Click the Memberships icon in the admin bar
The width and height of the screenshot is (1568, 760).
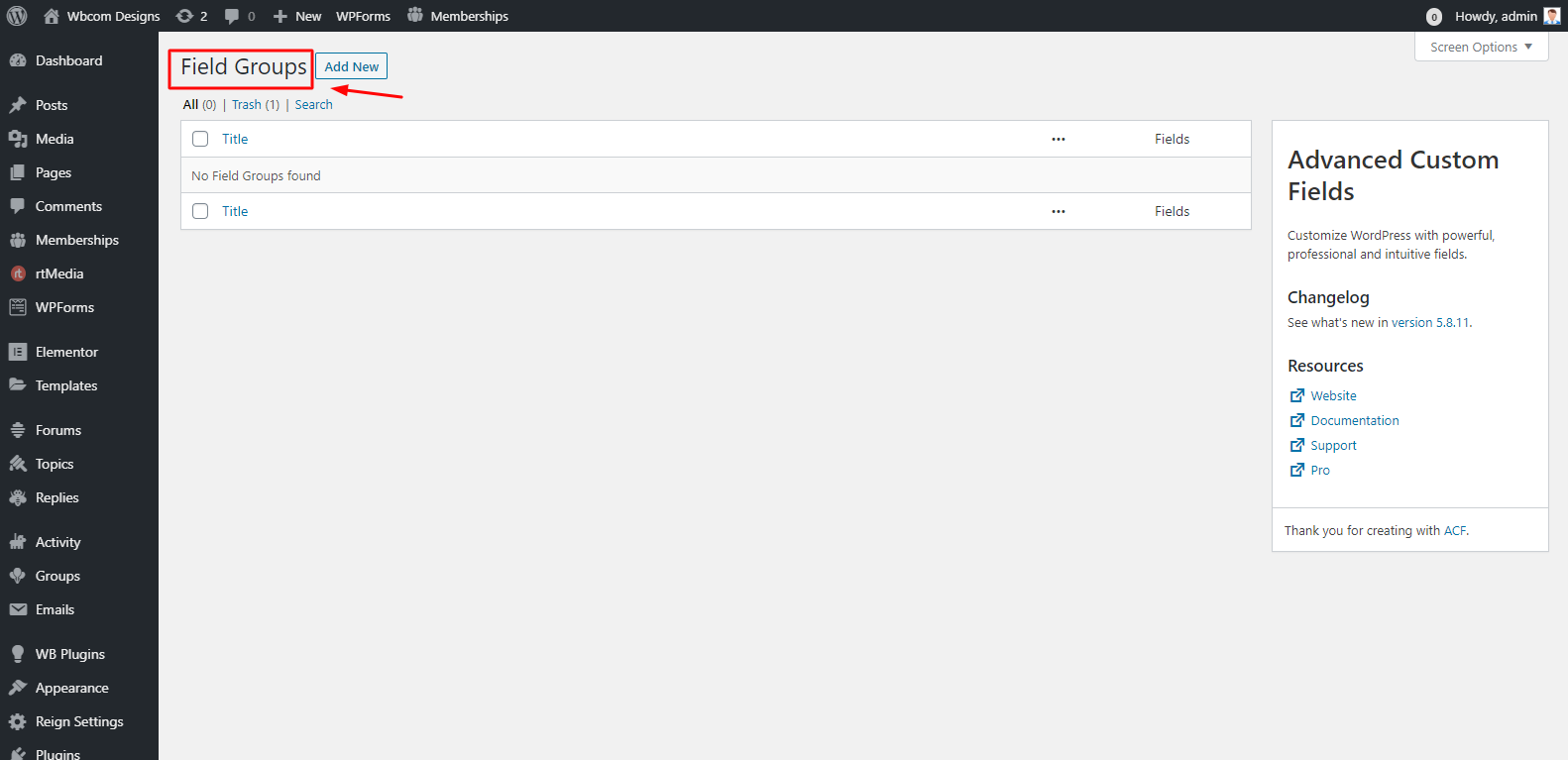[x=415, y=15]
